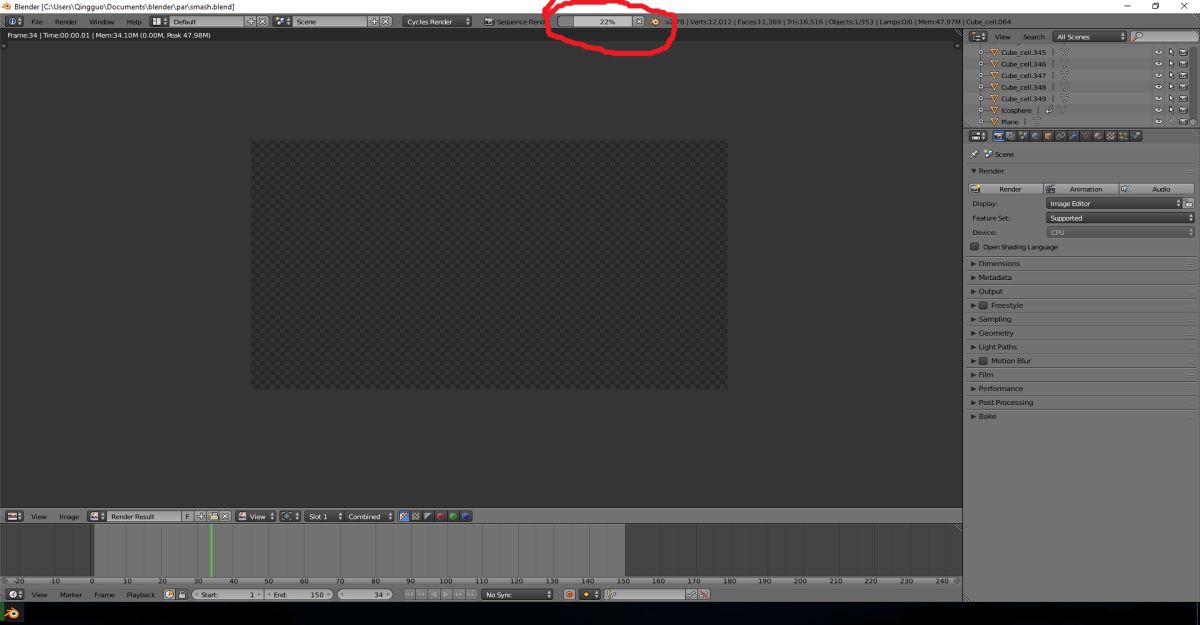Click the outliner search magnifier field
Viewport: 1200px width, 625px height.
1163,37
